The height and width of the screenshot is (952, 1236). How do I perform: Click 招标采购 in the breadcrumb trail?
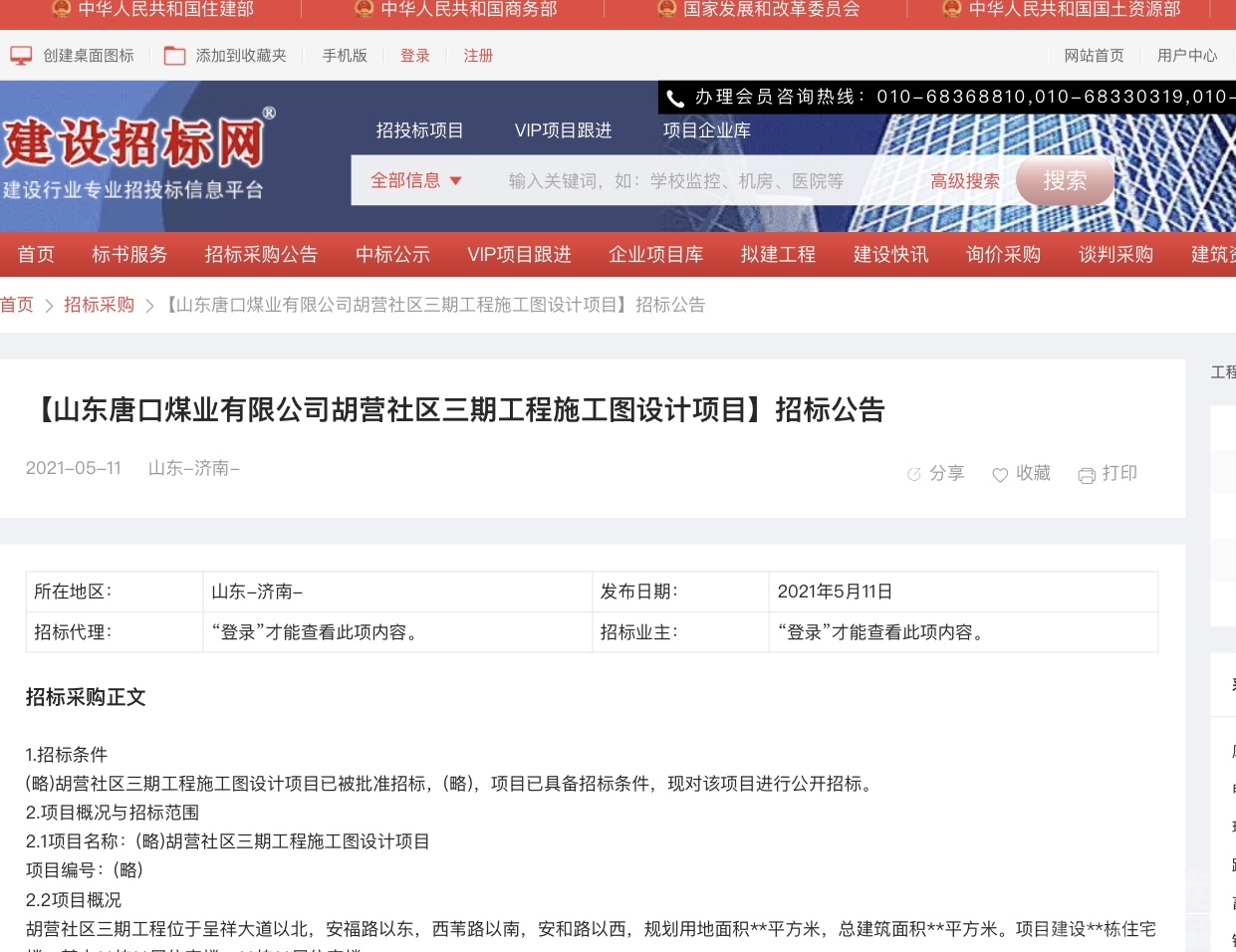99,305
